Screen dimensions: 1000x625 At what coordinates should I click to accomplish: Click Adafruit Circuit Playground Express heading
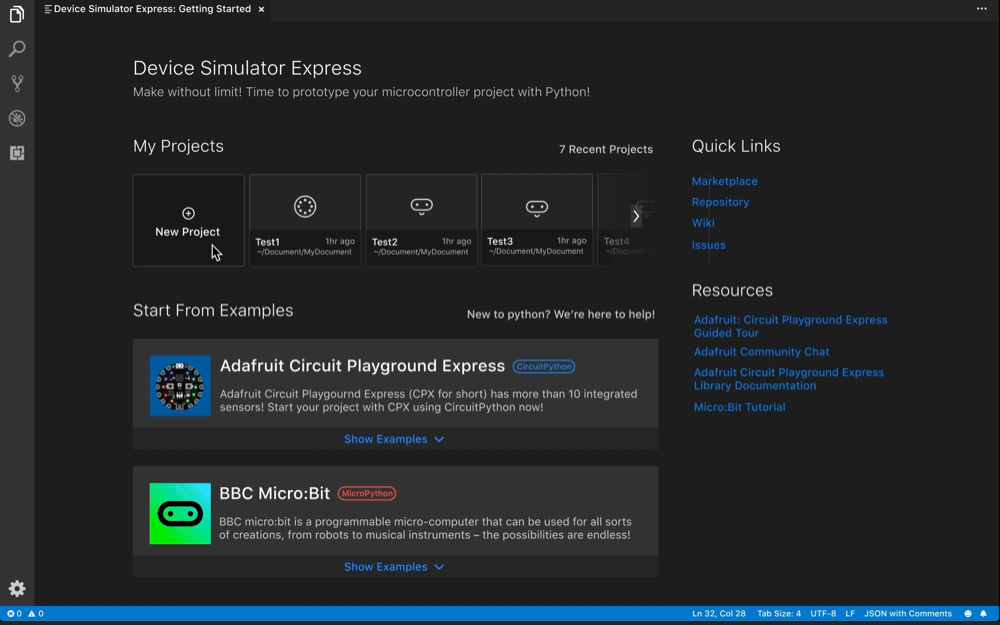point(362,366)
